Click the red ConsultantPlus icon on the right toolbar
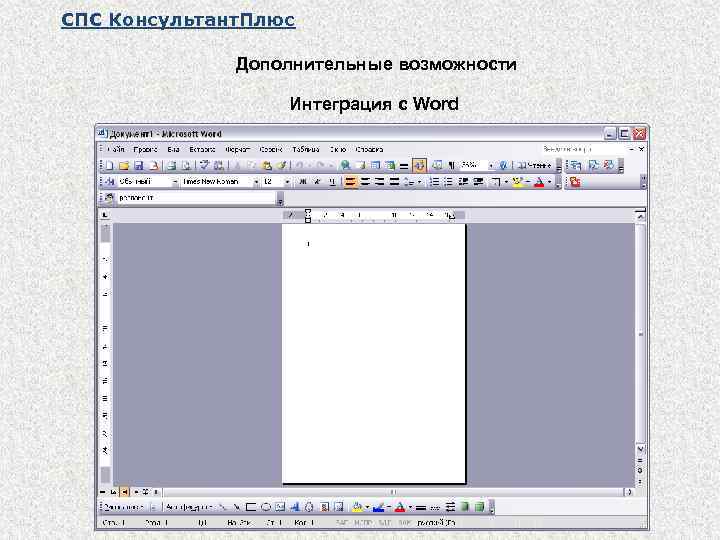 coord(575,182)
